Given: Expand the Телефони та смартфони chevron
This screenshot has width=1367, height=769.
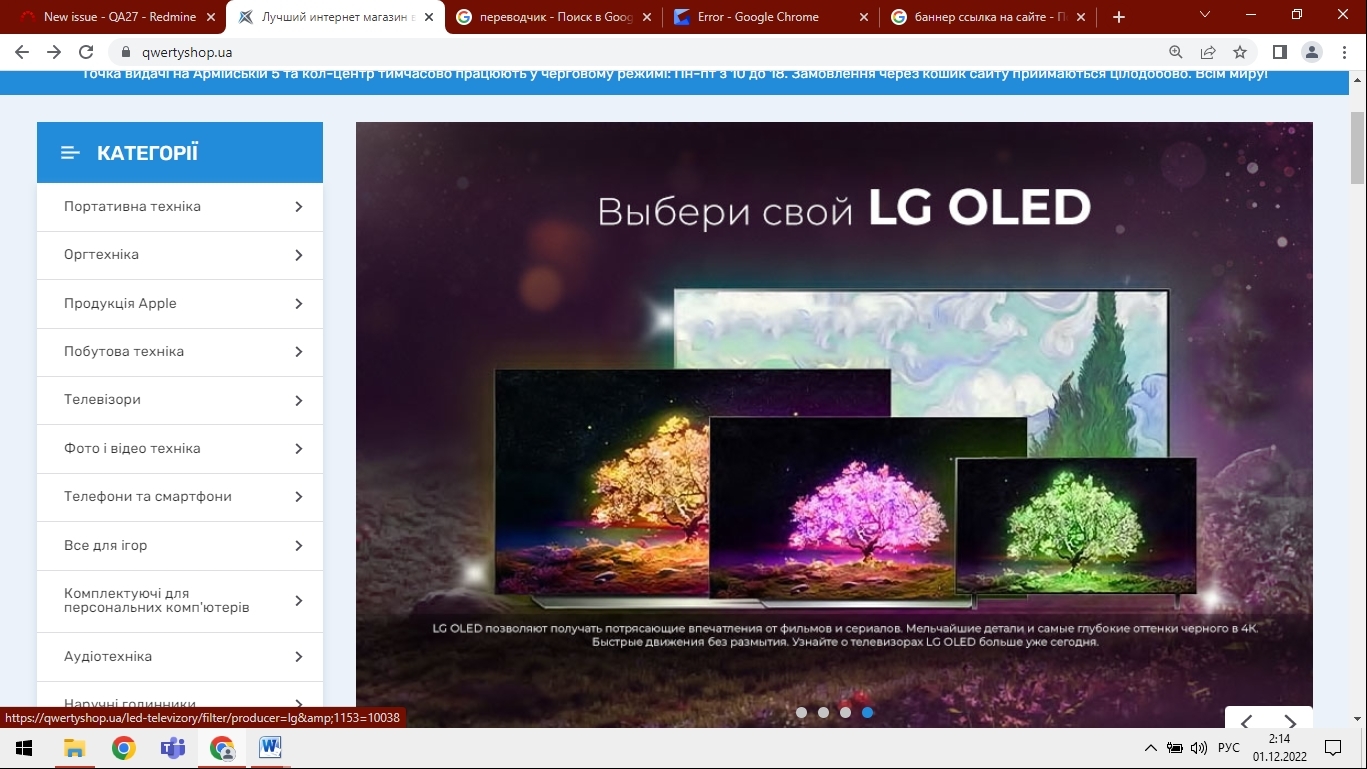Looking at the screenshot, I should tap(298, 497).
